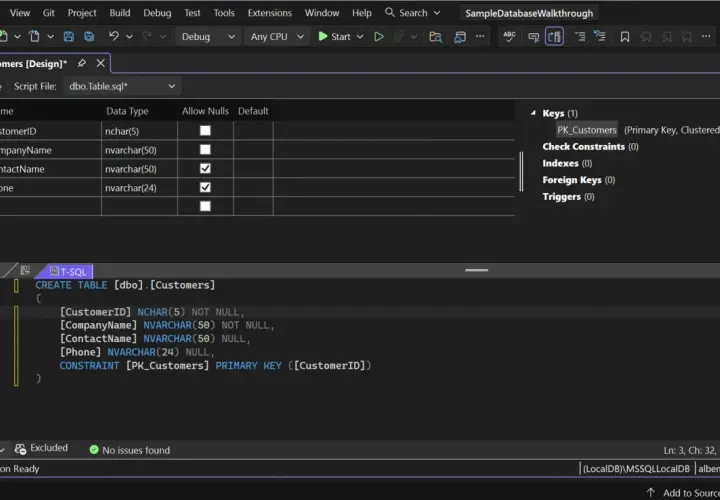Open the Any CPU platform dropdown

pos(277,37)
